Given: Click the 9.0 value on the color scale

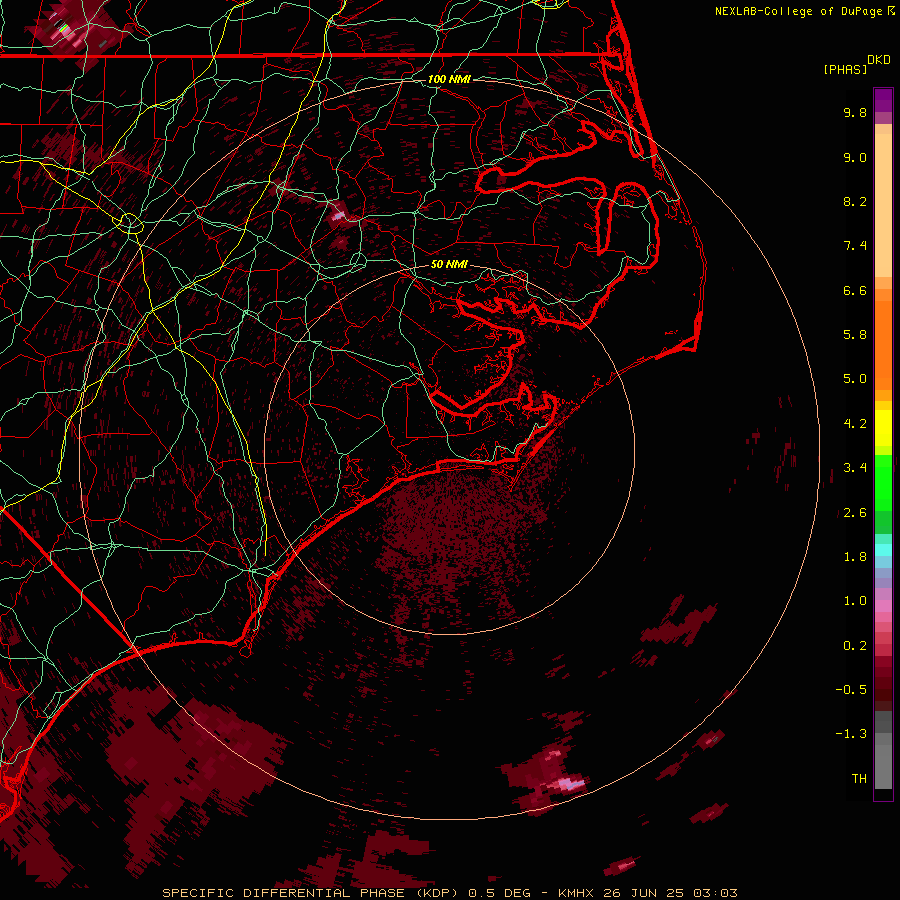Looking at the screenshot, I should [x=855, y=157].
